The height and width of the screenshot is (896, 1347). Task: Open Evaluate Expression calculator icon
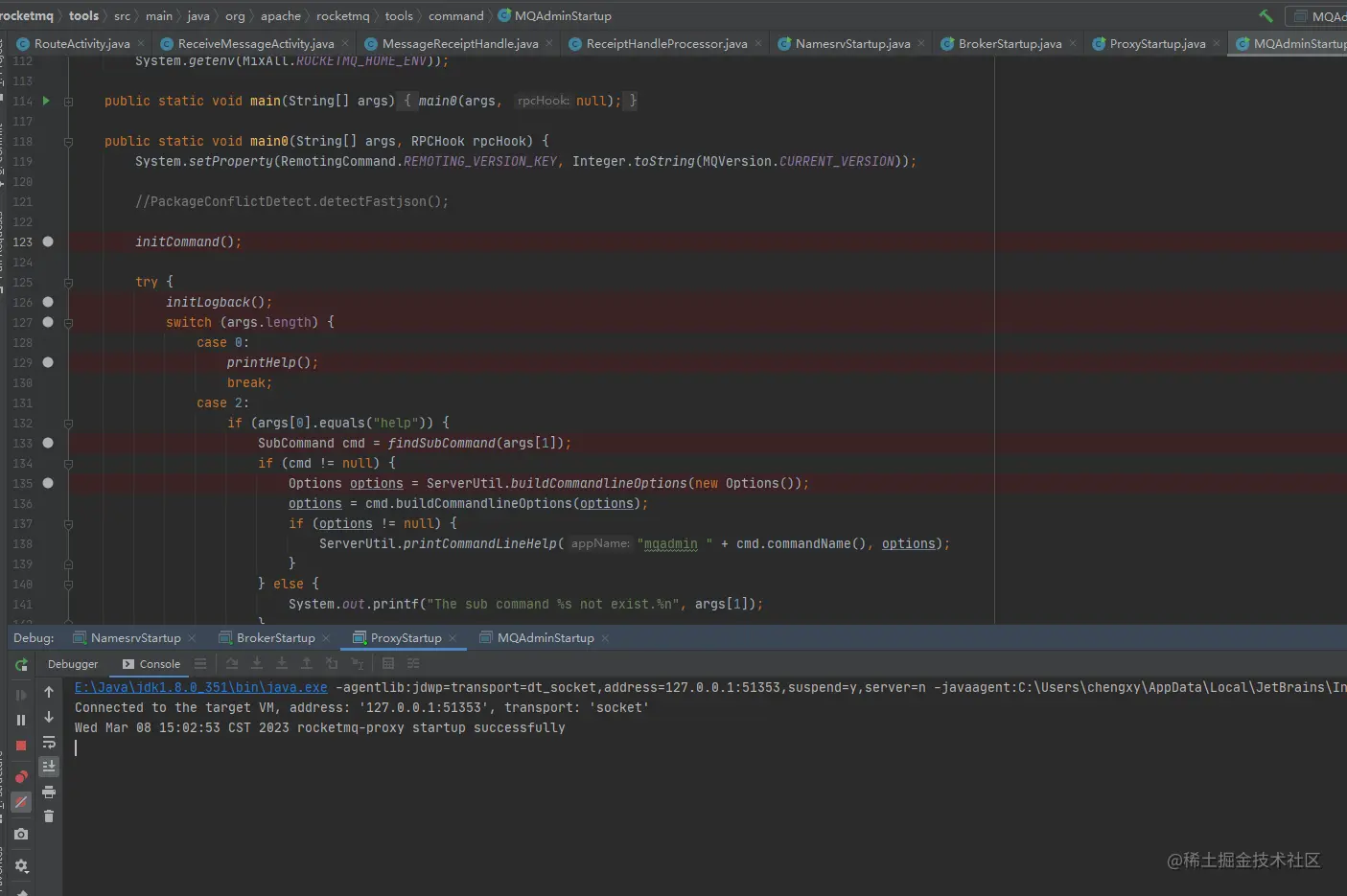tap(388, 663)
